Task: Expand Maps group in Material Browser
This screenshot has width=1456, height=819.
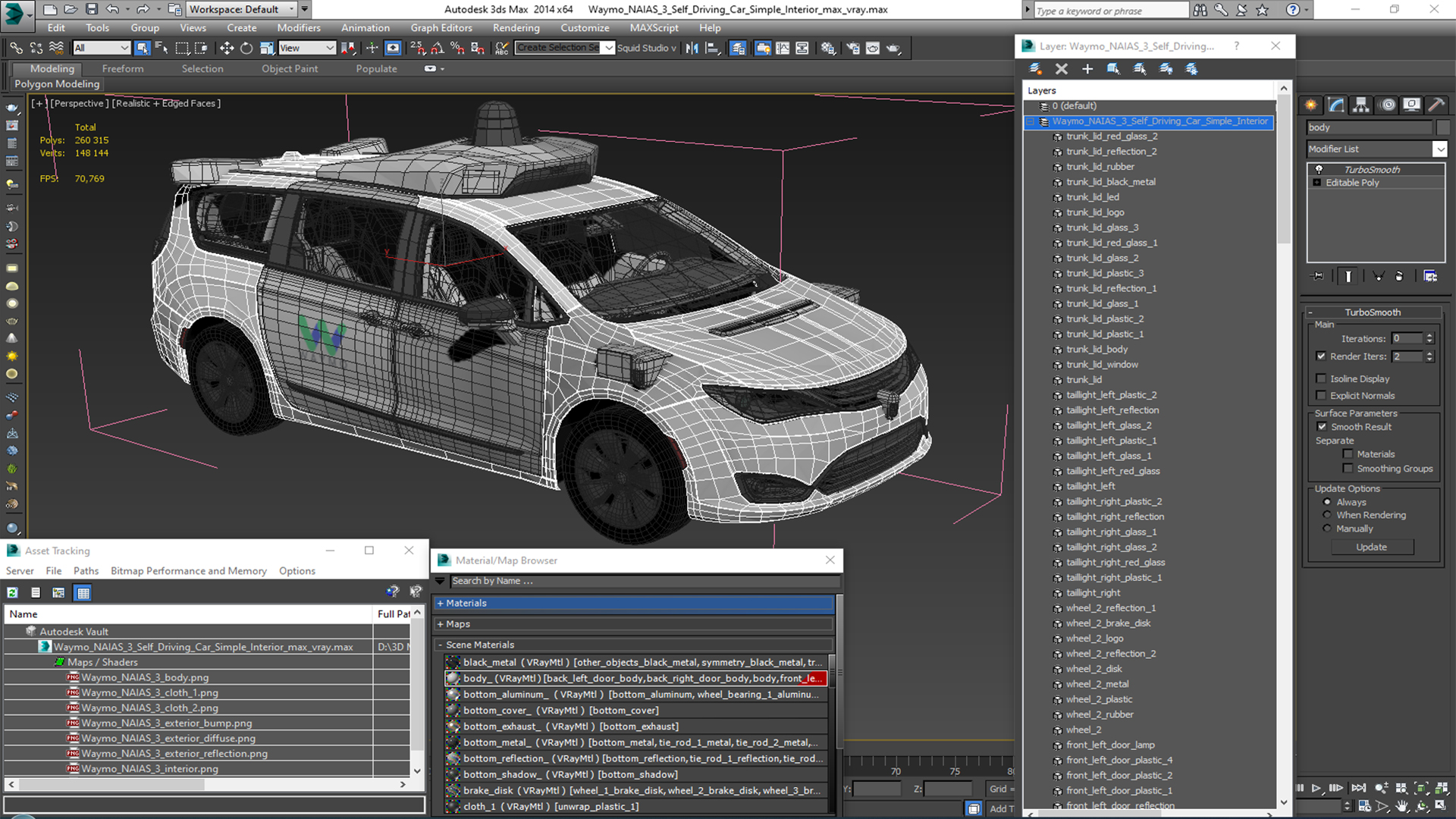Action: point(441,624)
